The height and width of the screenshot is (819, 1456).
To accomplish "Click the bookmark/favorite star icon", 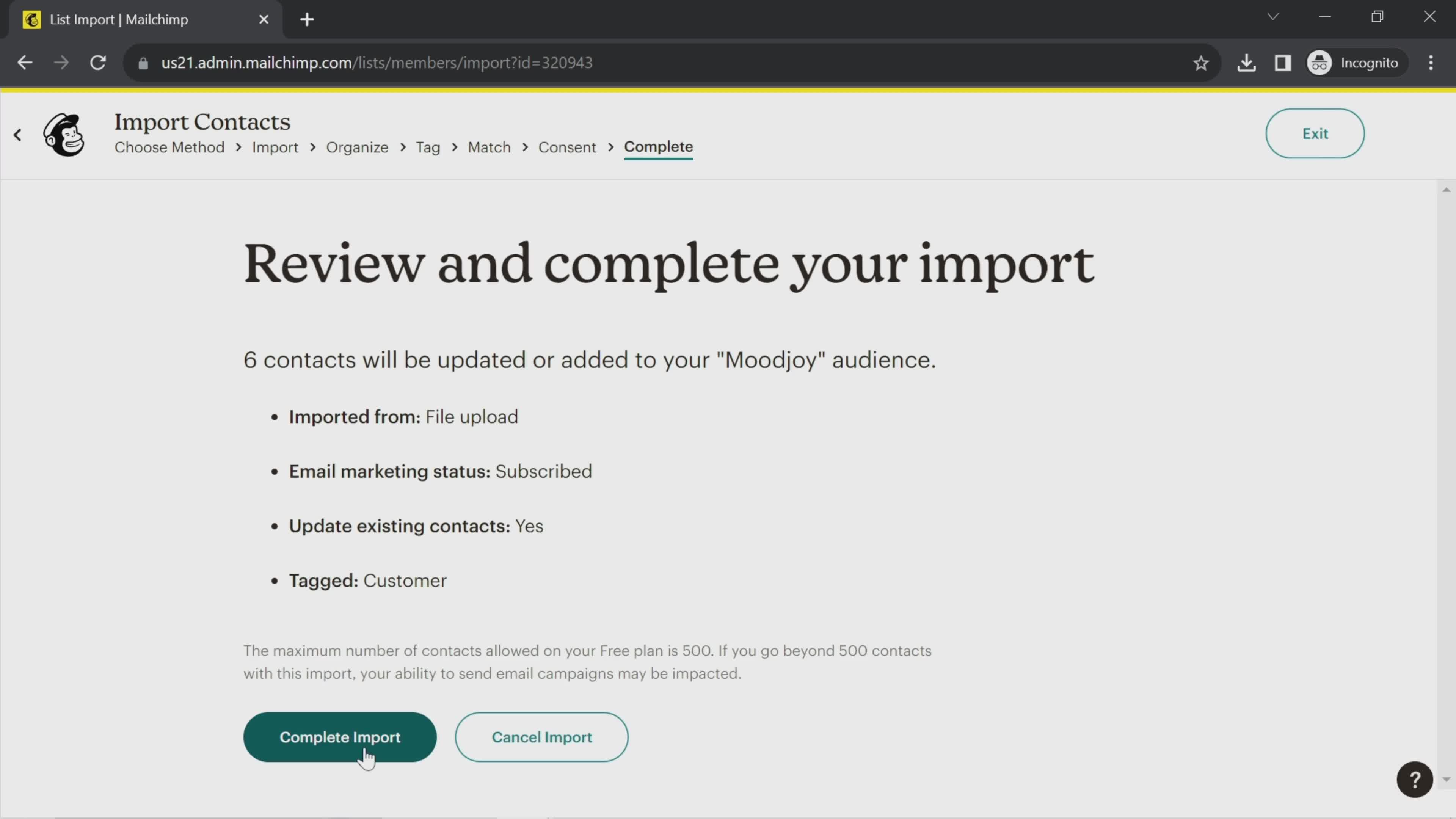I will (1200, 62).
